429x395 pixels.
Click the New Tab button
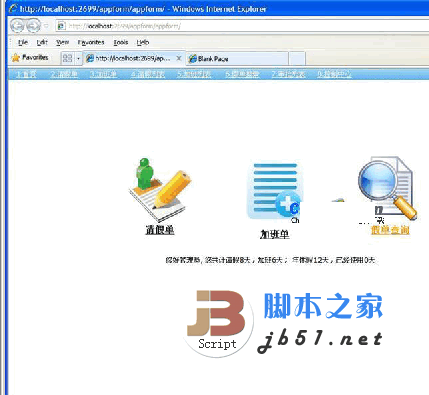point(297,59)
